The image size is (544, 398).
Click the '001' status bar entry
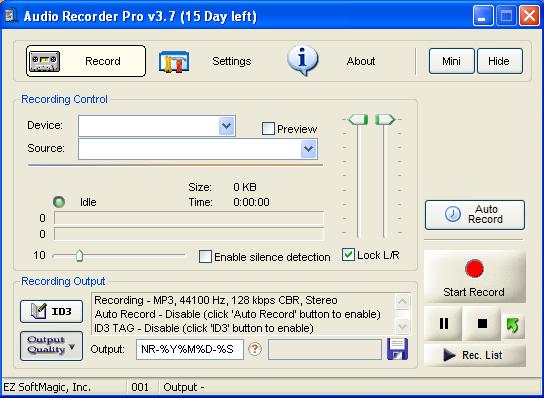(x=140, y=387)
